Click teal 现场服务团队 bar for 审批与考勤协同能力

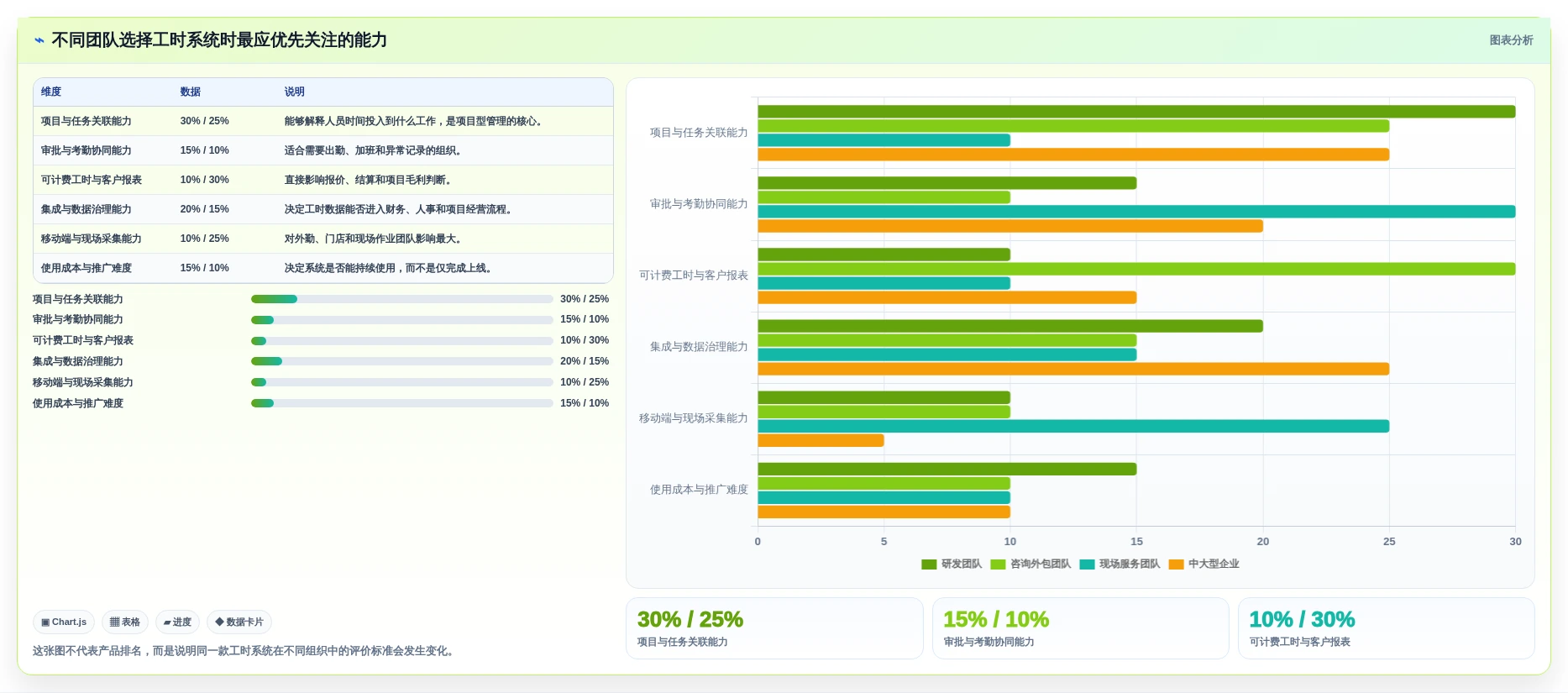pyautogui.click(x=1136, y=212)
